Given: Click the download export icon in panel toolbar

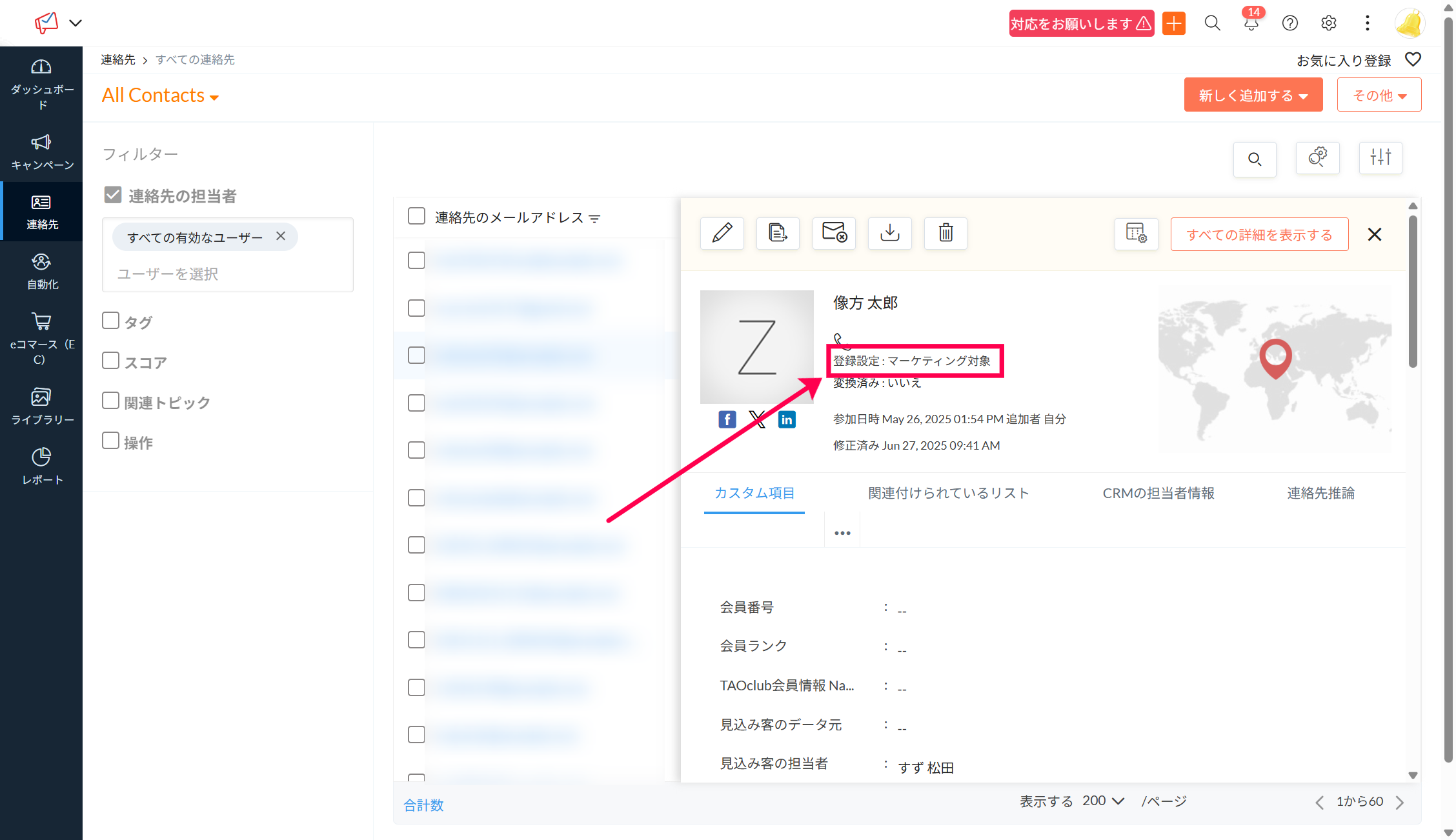Looking at the screenshot, I should pos(889,233).
